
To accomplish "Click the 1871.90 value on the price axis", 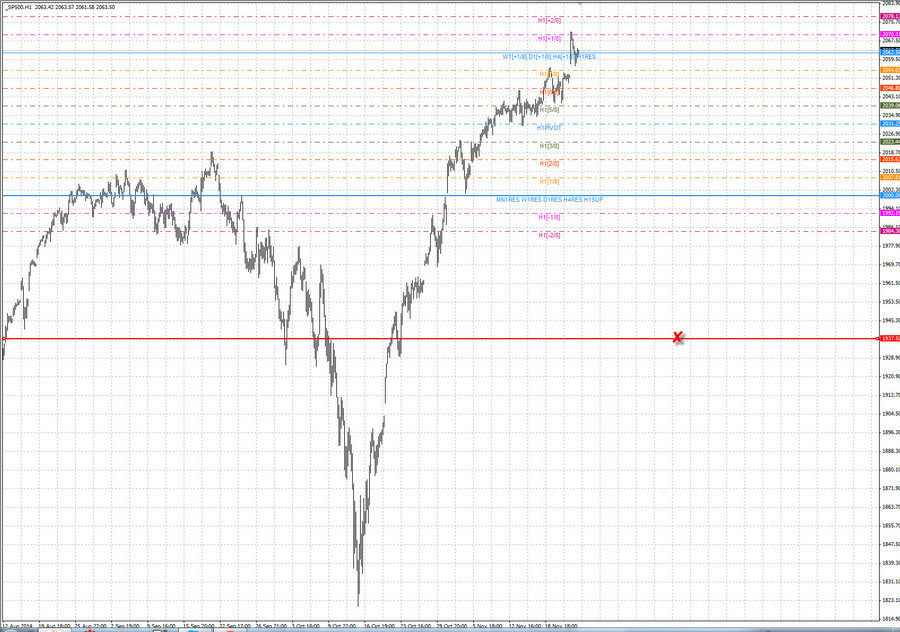I will click(891, 488).
